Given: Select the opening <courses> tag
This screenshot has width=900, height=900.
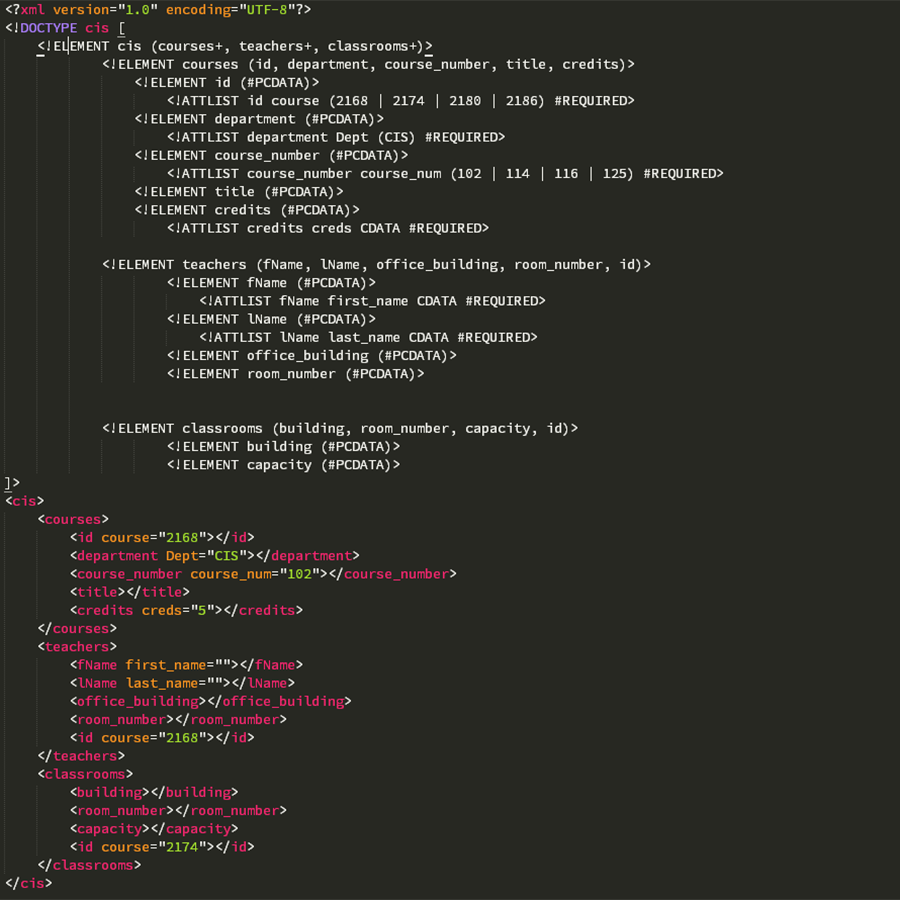Looking at the screenshot, I should tap(73, 519).
